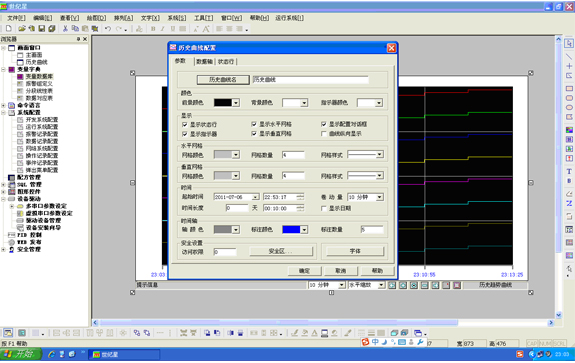Click the Internet Explorer quick launch icon

click(51, 354)
